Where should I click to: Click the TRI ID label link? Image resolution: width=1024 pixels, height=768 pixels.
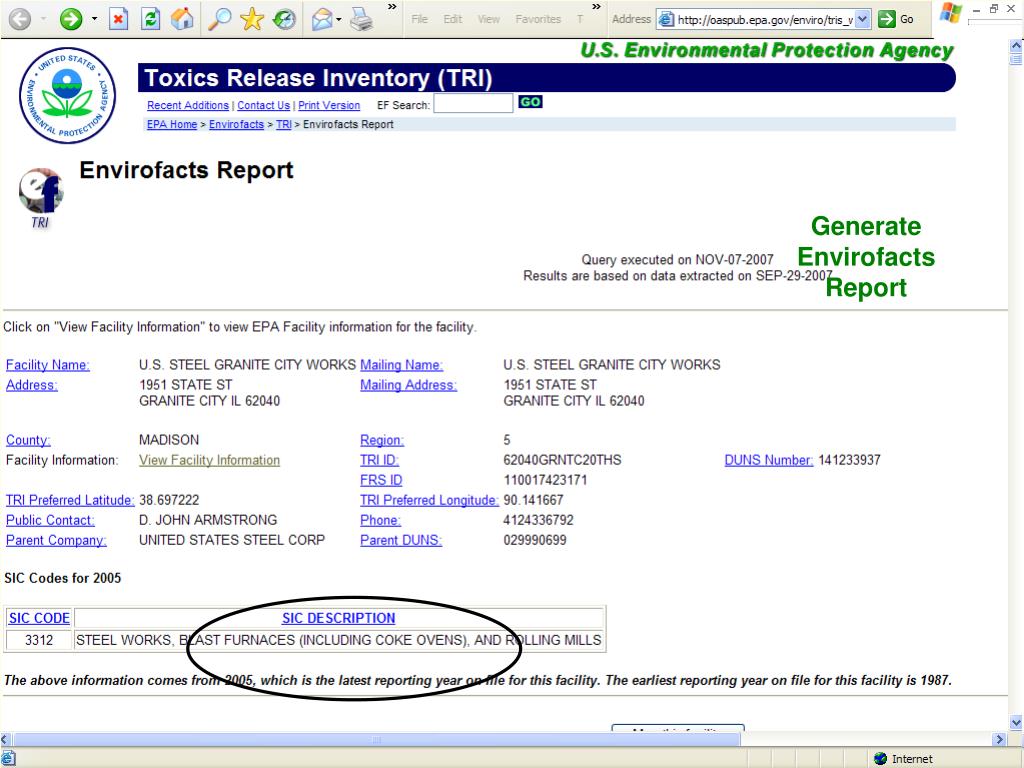[379, 460]
